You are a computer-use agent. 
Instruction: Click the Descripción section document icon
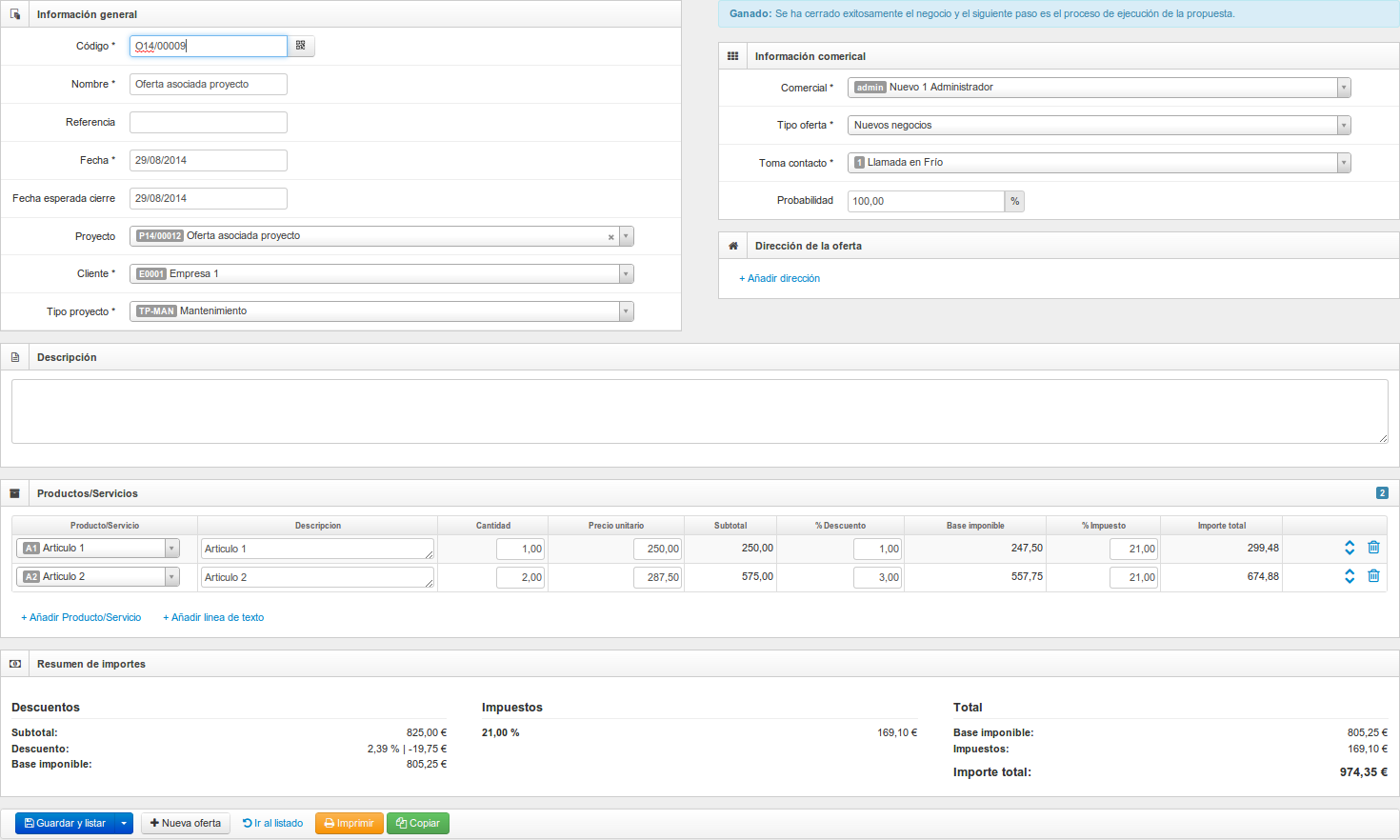pos(15,357)
